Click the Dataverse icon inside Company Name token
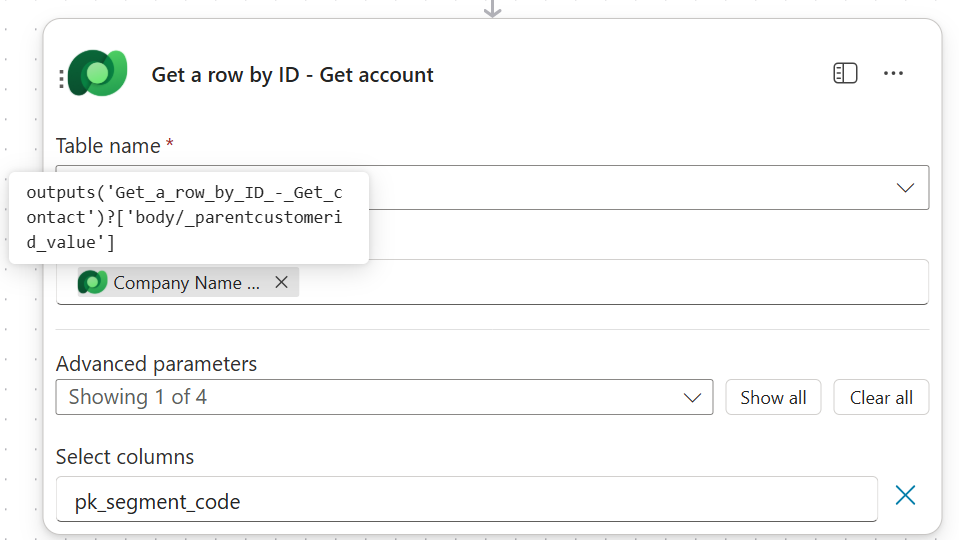959x540 pixels. point(93,283)
